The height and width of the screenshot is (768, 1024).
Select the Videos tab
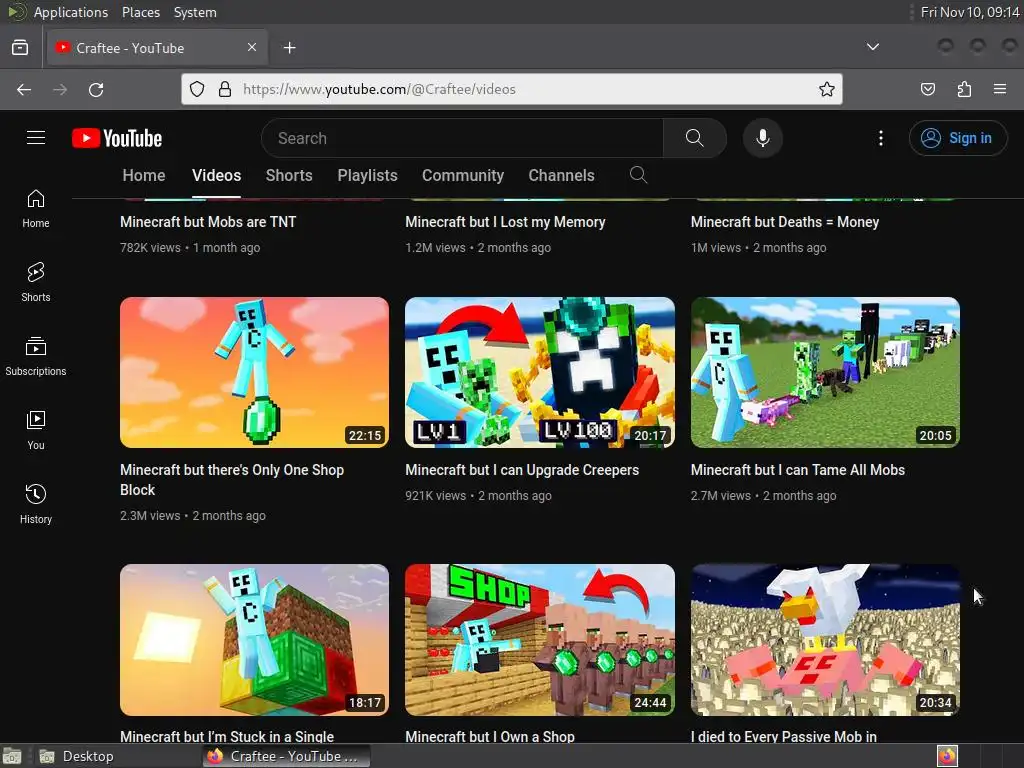pyautogui.click(x=216, y=175)
